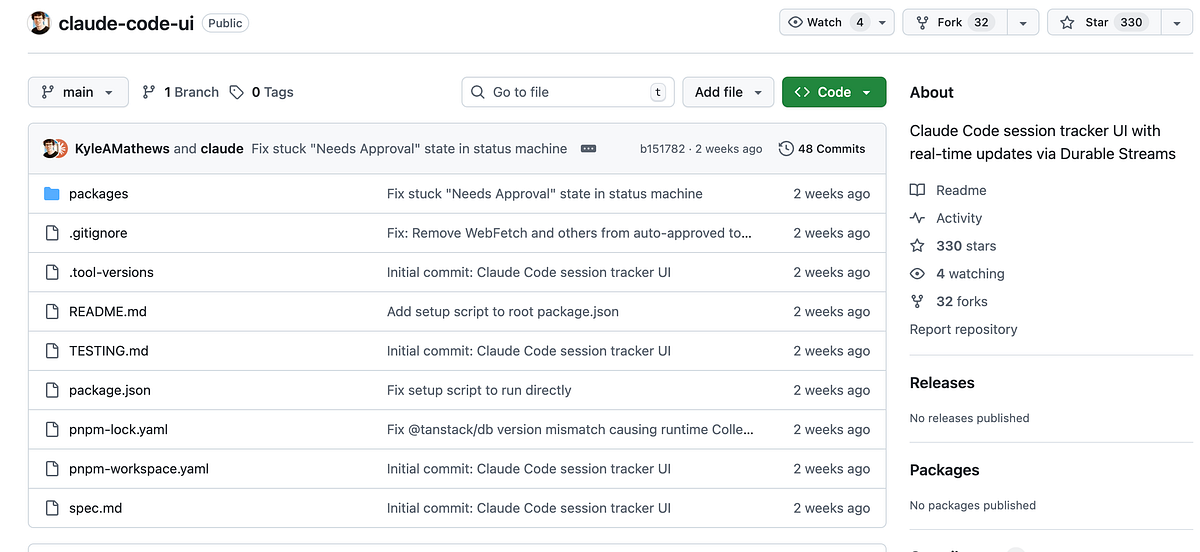The height and width of the screenshot is (552, 1200).
Task: Open the package.json file
Action: click(110, 390)
